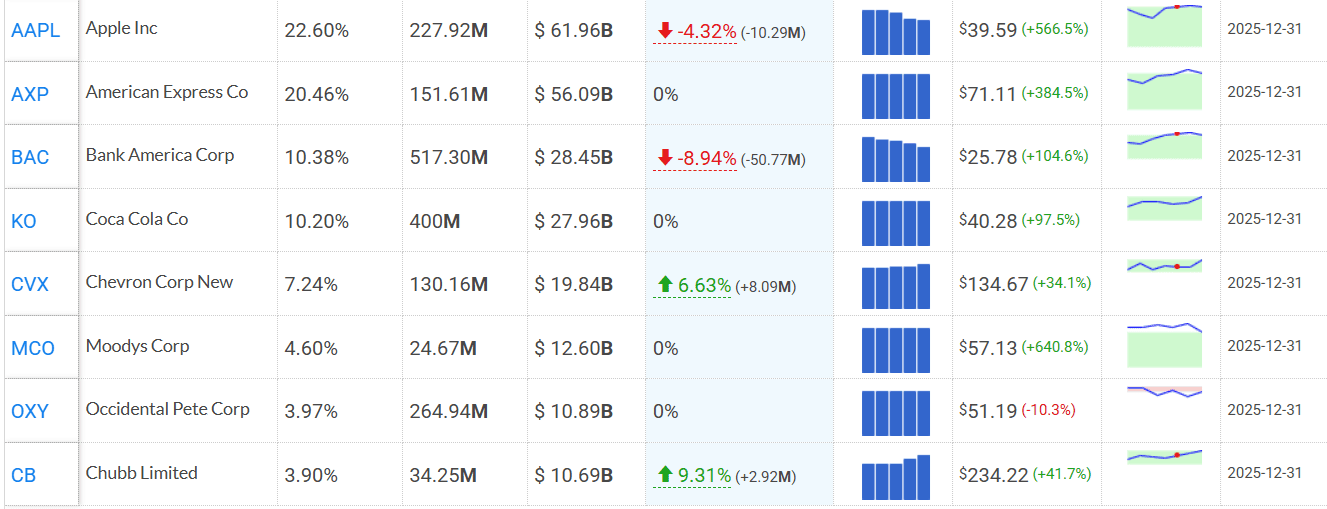1327x509 pixels.
Task: Open the AXP ticker link
Action: coord(30,94)
